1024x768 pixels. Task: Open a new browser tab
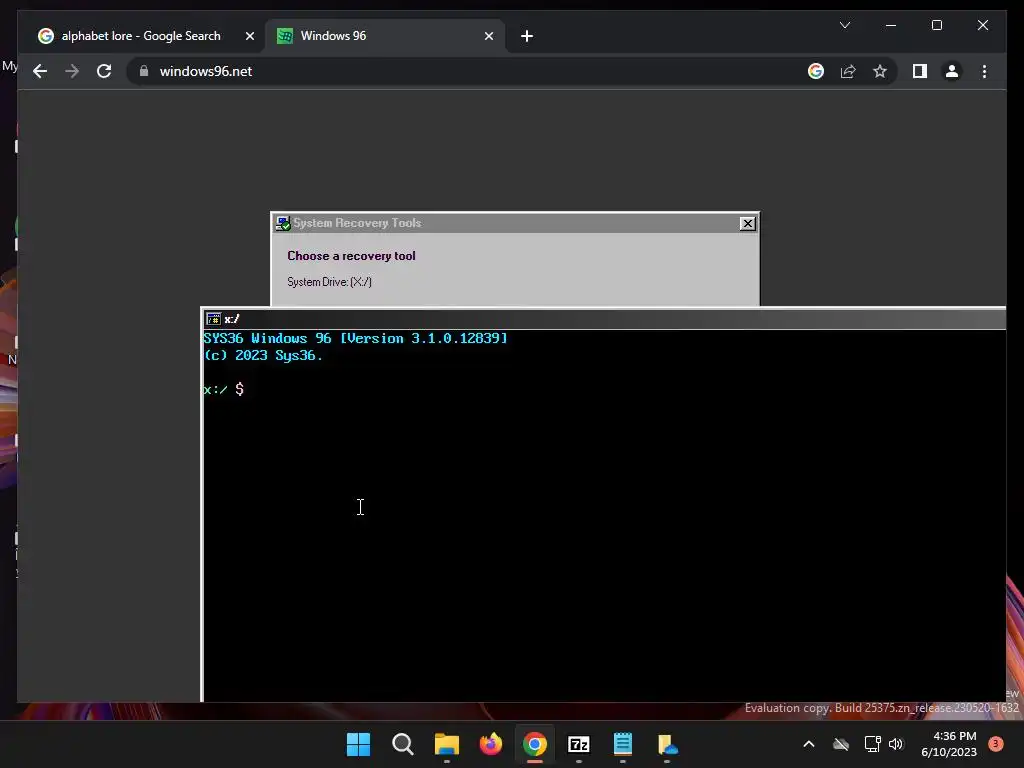(x=527, y=37)
